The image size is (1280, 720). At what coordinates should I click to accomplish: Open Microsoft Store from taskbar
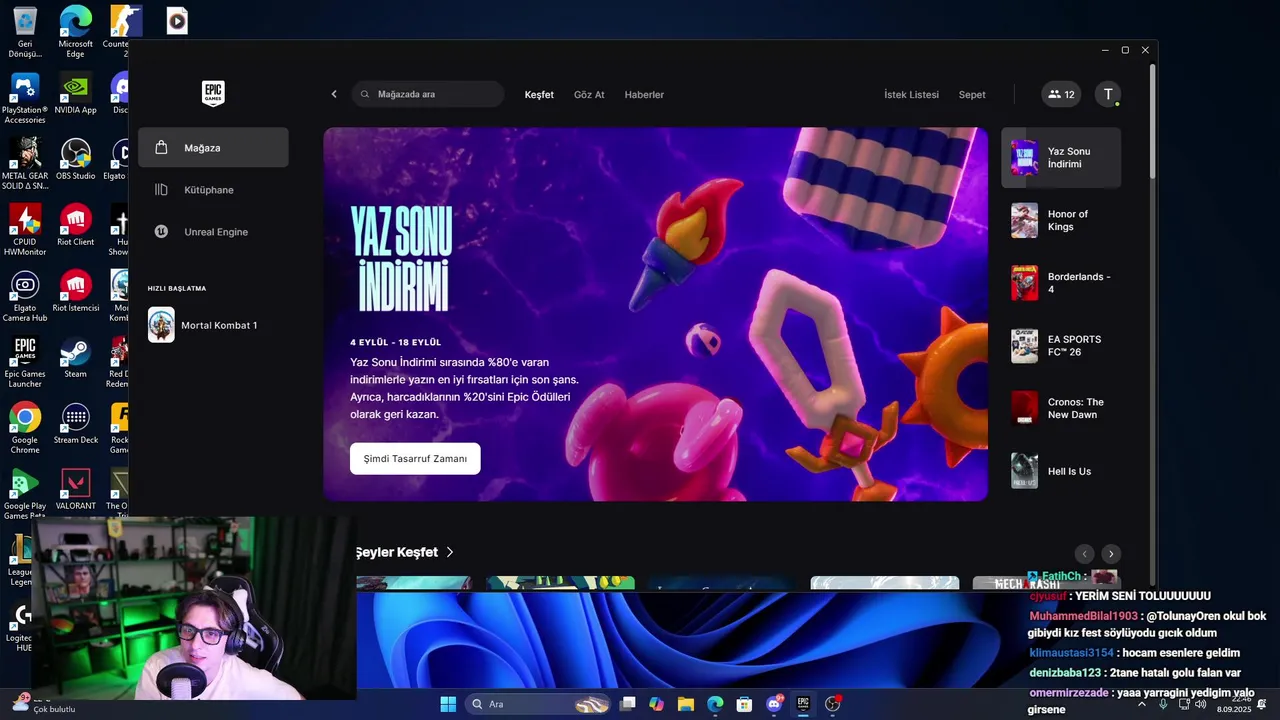[x=744, y=704]
